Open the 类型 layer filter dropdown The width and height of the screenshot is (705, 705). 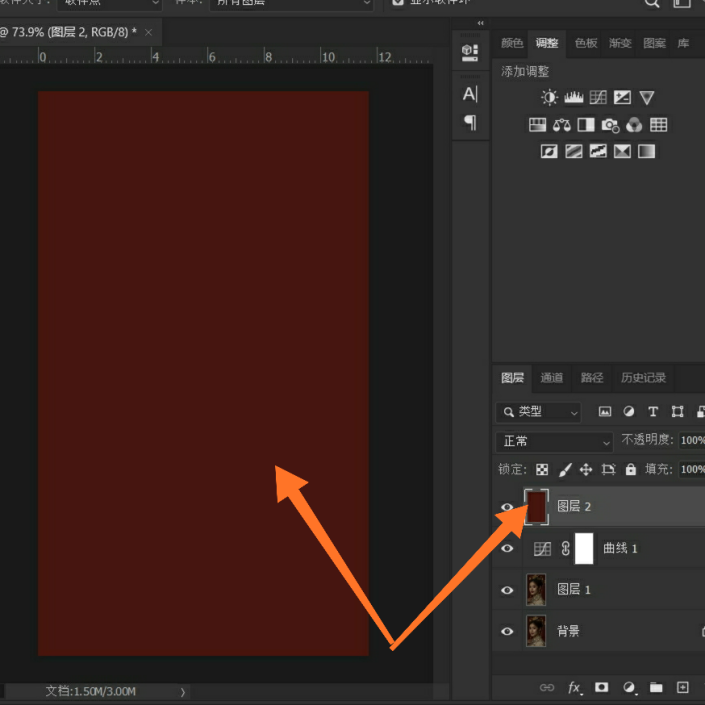pos(538,412)
